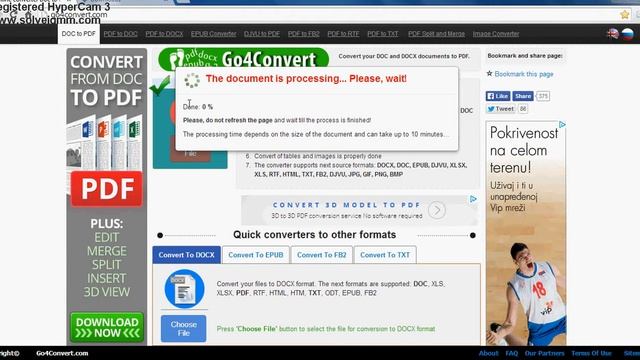
Task: Open the EPUB Converter page
Action: pos(213,34)
